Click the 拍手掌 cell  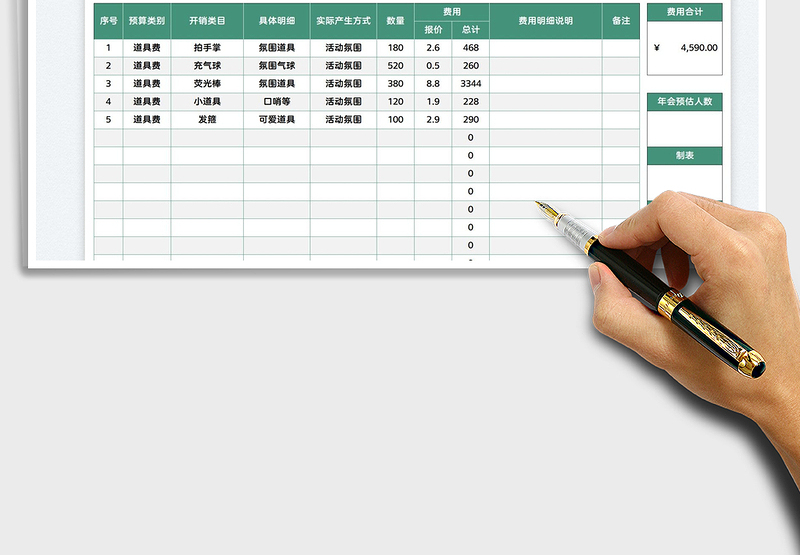207,48
